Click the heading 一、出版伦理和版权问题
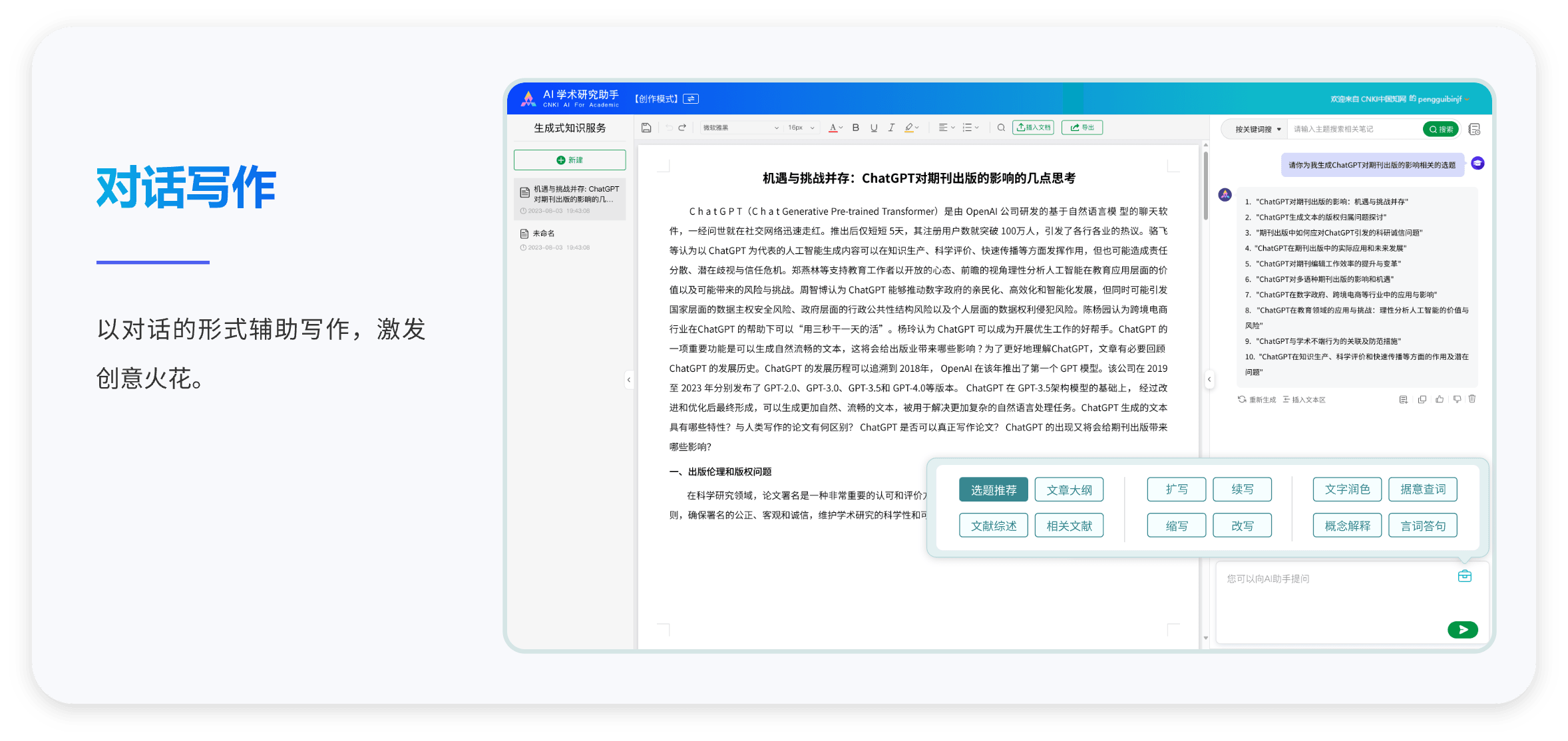The image size is (1568, 741). tap(720, 472)
